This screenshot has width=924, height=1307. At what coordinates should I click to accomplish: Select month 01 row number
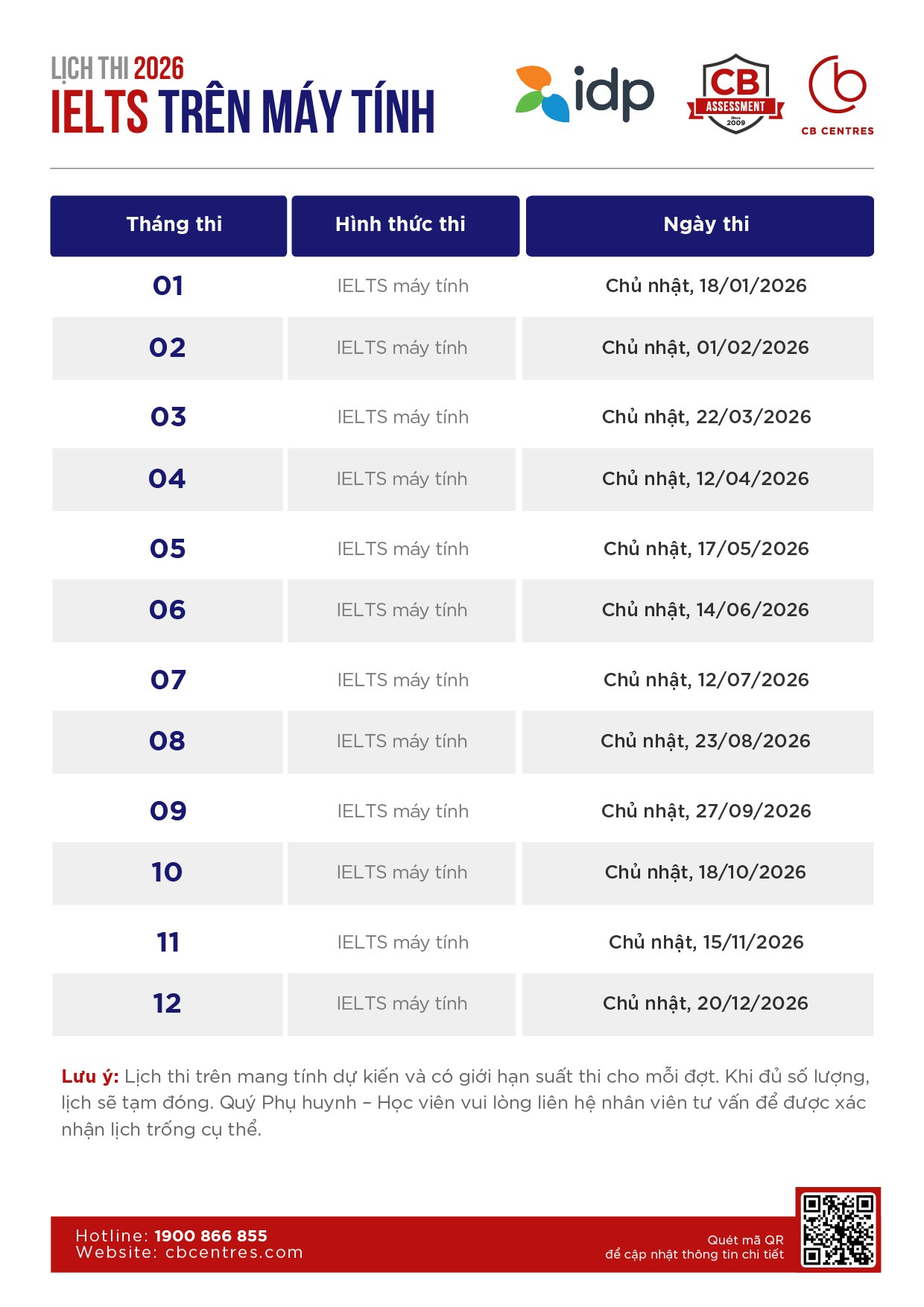168,286
